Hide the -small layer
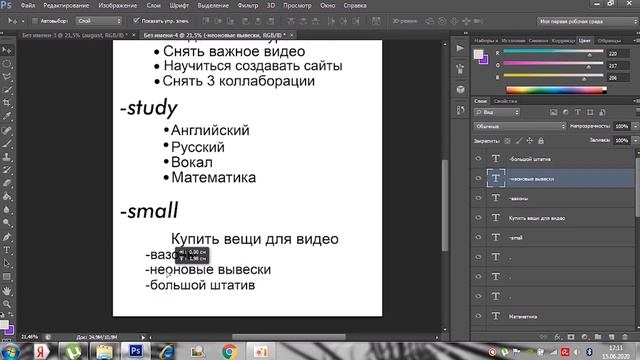This screenshot has width=640, height=360. point(478,237)
